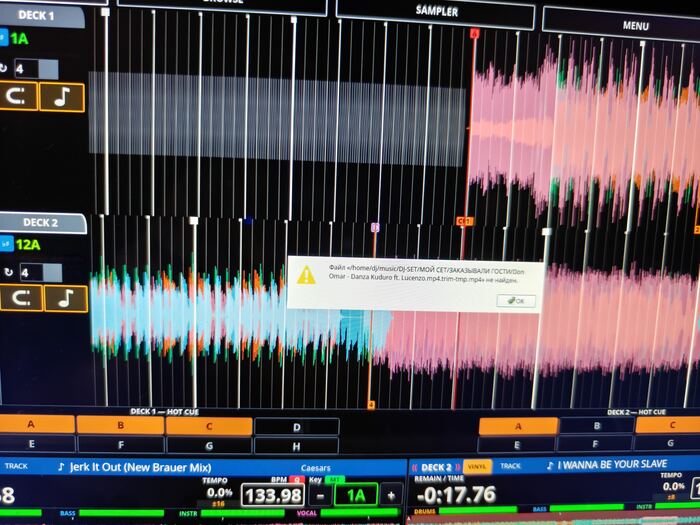Click the loop size 4 field on Deck 1
700x525 pixels.
[x=26, y=69]
